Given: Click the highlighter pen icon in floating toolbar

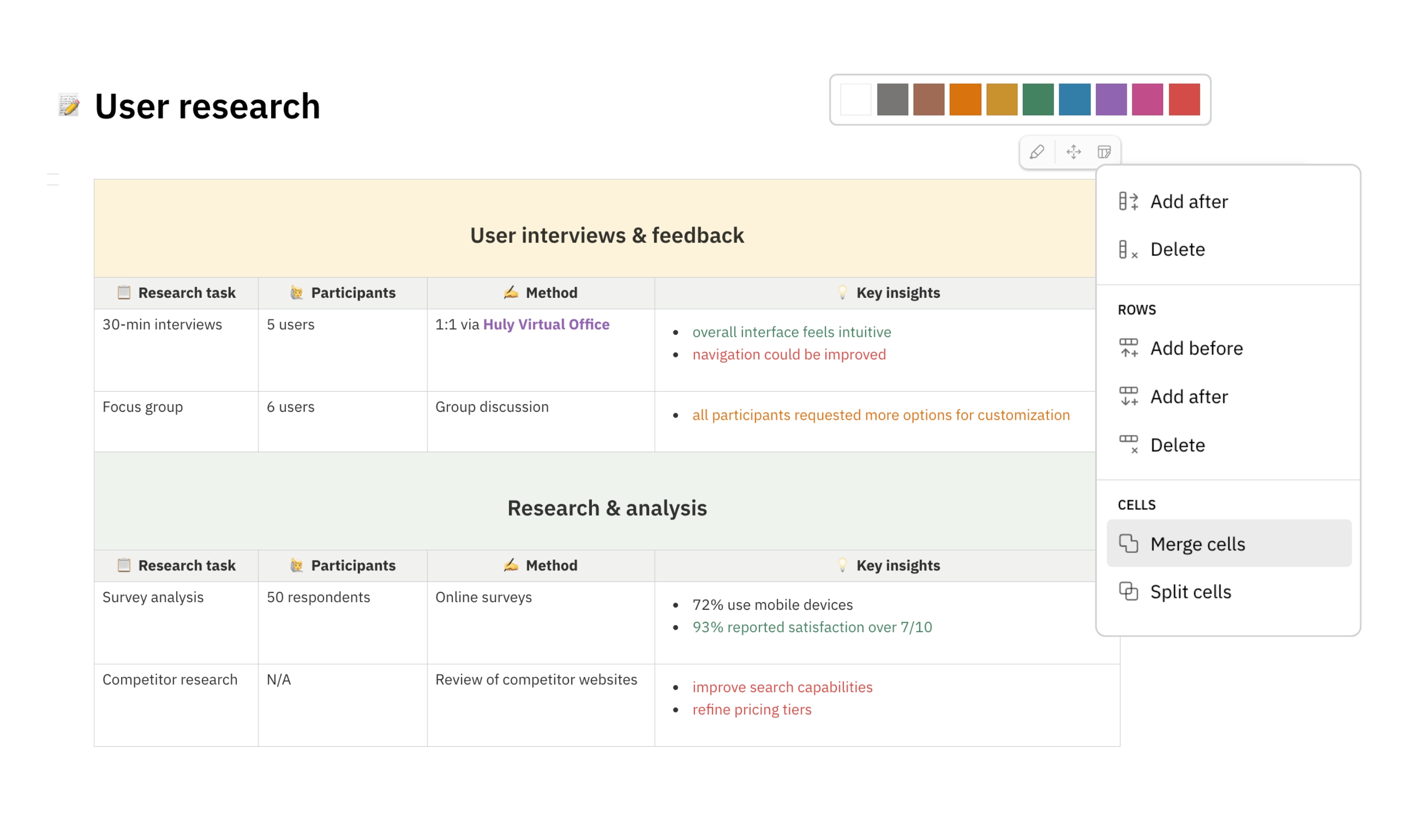Looking at the screenshot, I should pyautogui.click(x=1037, y=151).
